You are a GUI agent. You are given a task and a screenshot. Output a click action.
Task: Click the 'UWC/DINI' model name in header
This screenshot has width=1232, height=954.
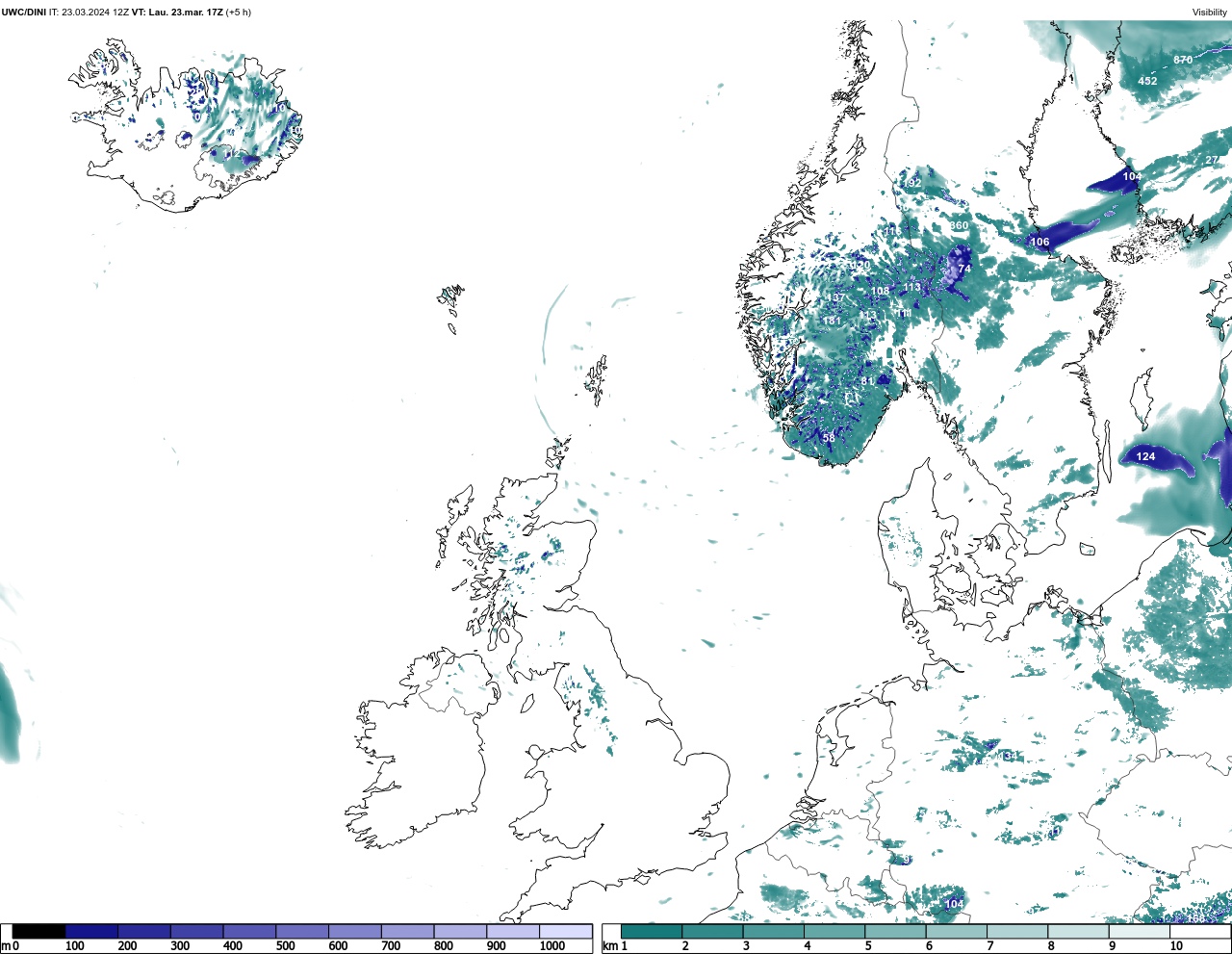[x=23, y=13]
